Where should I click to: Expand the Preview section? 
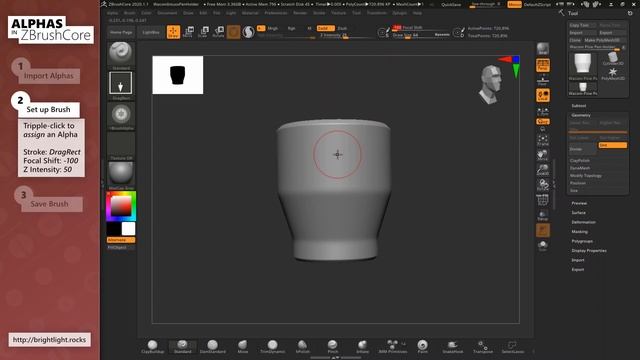579,203
